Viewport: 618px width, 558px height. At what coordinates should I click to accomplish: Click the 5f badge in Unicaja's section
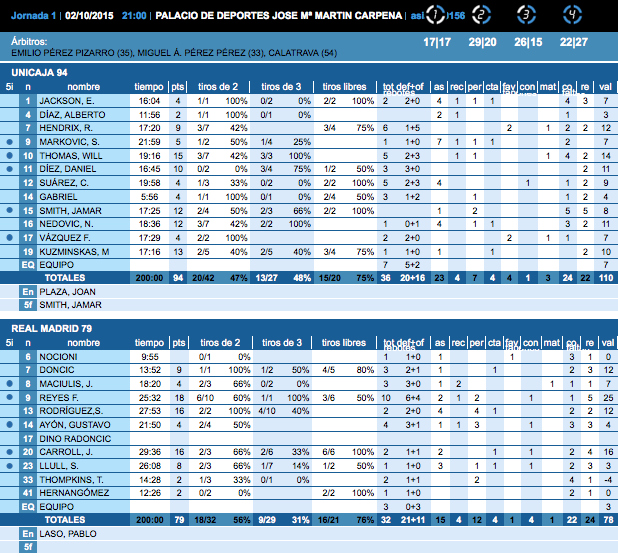[28, 304]
